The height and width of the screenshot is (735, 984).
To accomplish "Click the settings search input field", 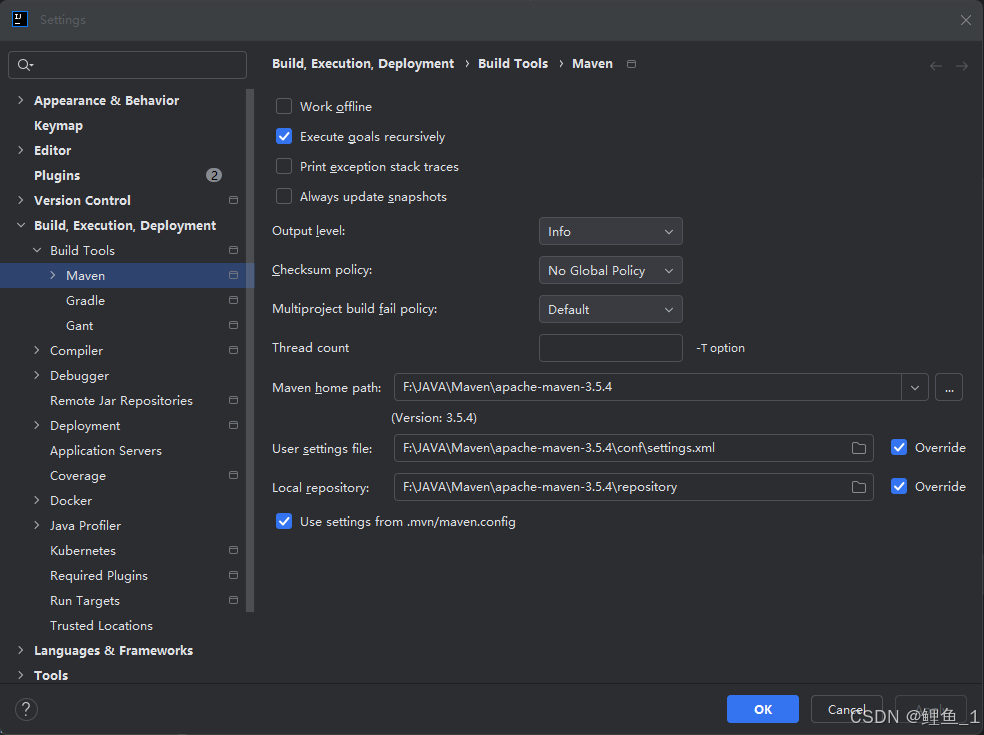I will tap(127, 65).
